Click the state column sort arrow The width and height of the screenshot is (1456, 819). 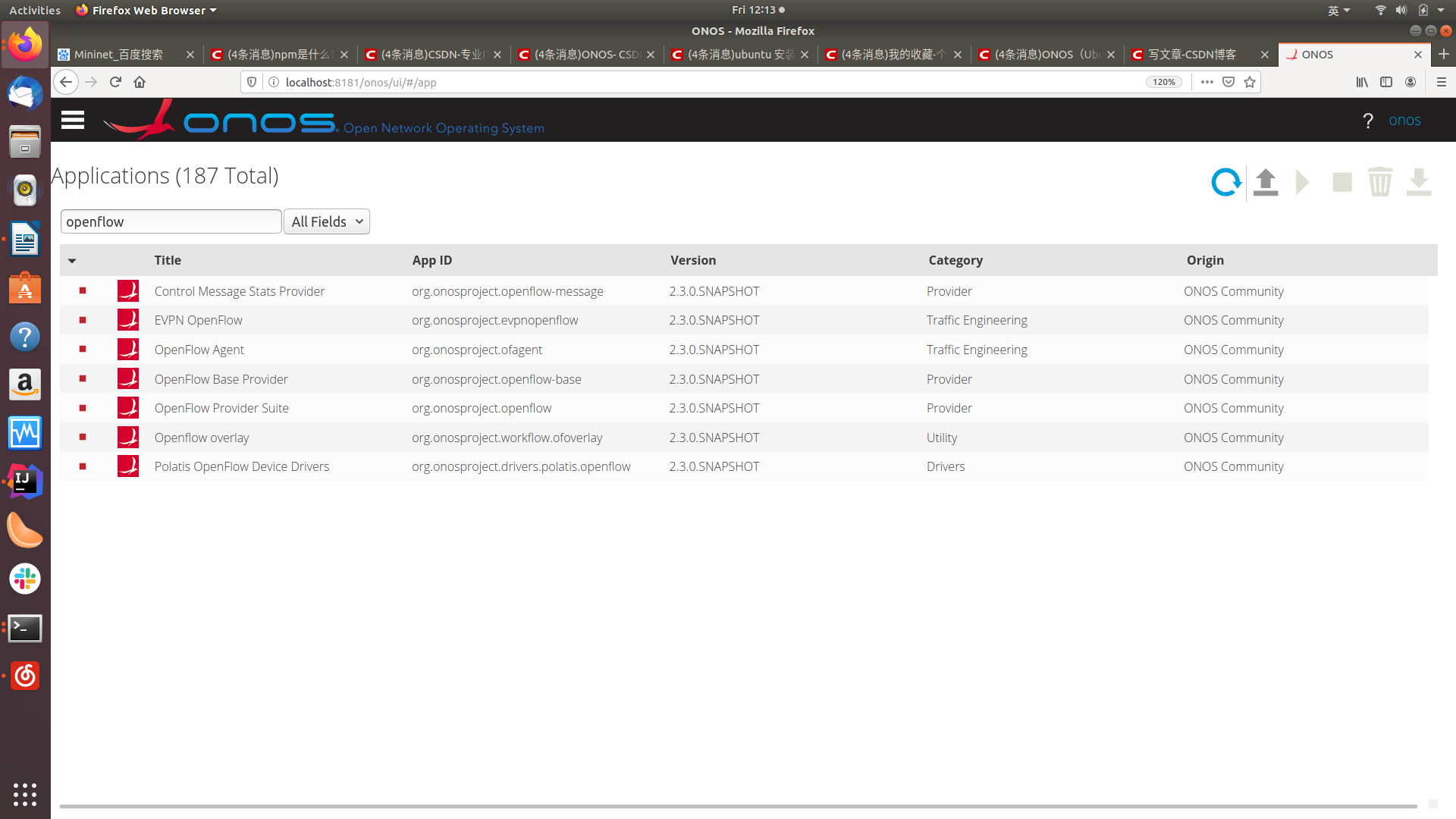click(72, 261)
